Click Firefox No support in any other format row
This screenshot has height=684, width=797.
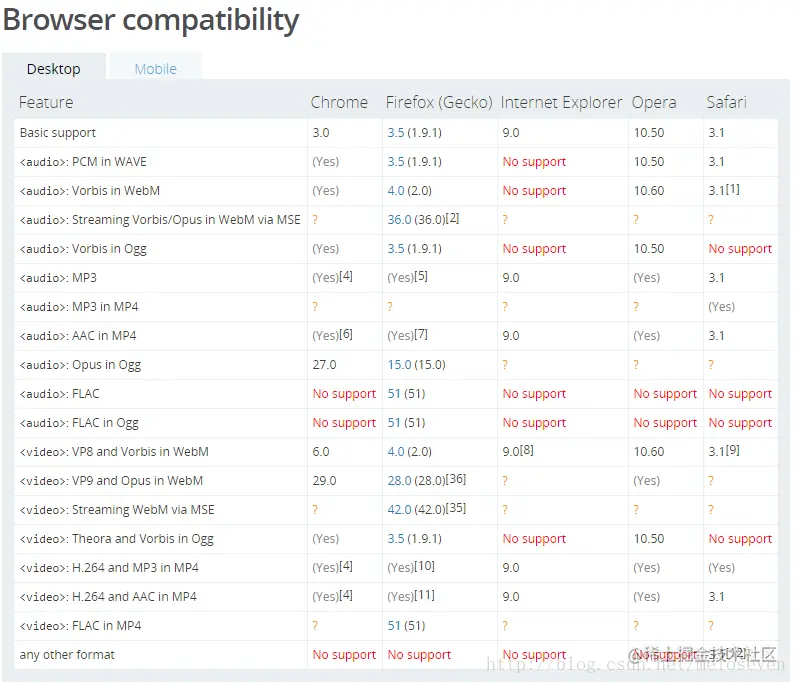pyautogui.click(x=419, y=654)
